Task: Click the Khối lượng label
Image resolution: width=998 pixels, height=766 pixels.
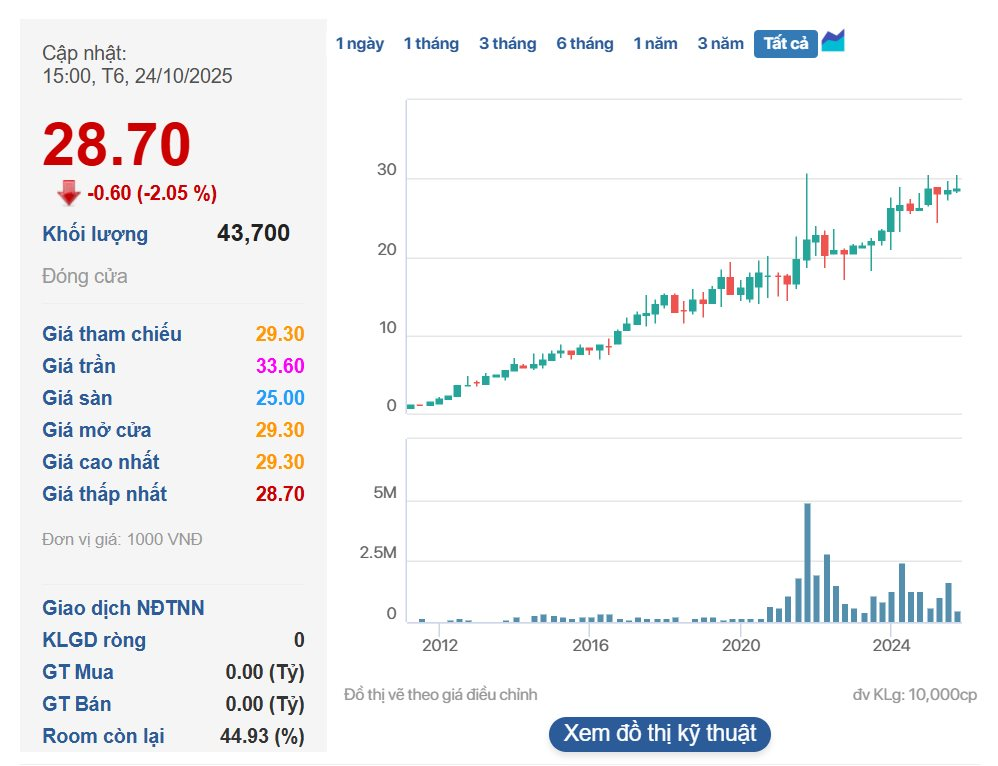Action: [95, 234]
